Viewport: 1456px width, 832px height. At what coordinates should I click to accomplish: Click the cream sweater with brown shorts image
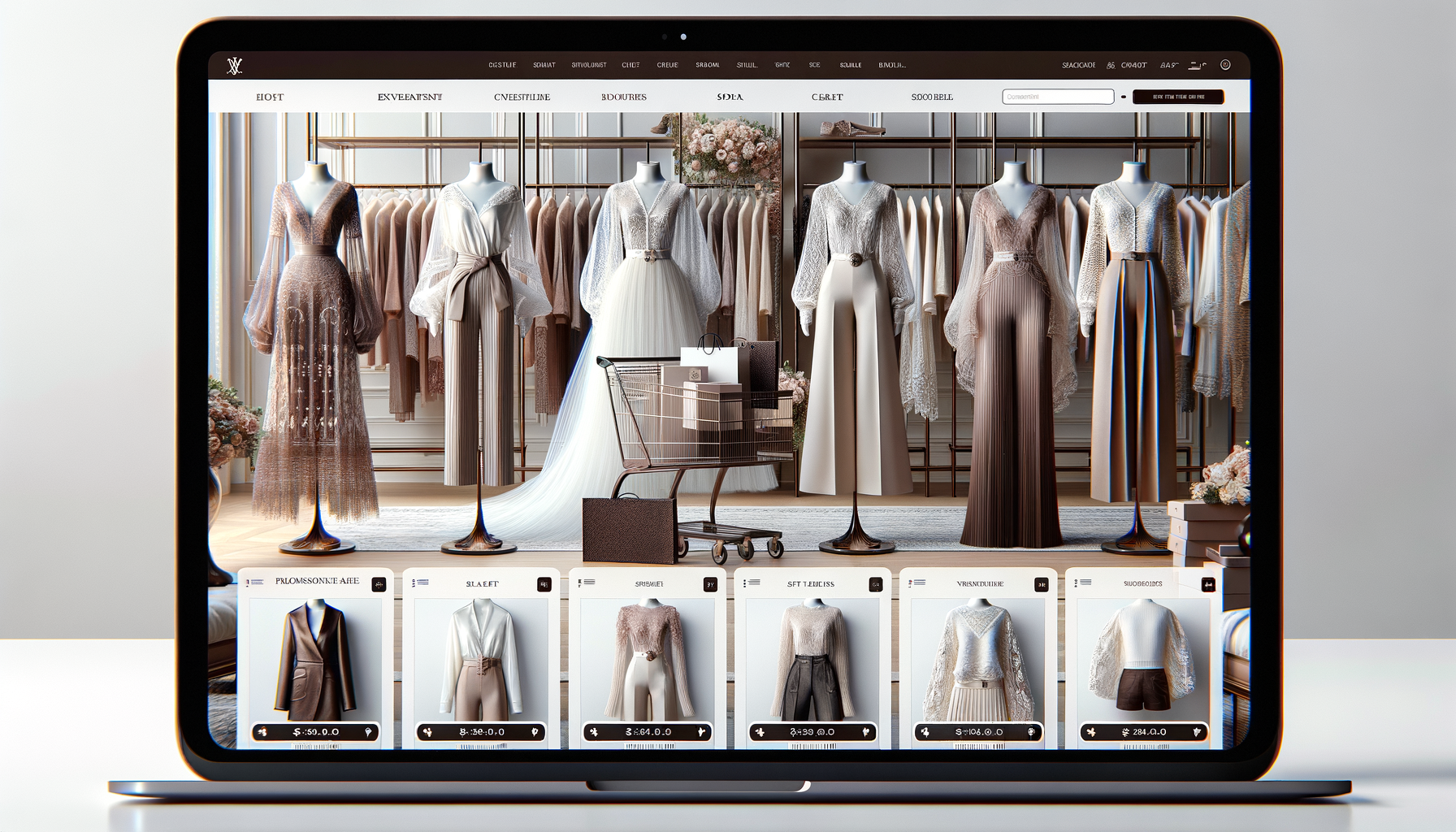1144,660
